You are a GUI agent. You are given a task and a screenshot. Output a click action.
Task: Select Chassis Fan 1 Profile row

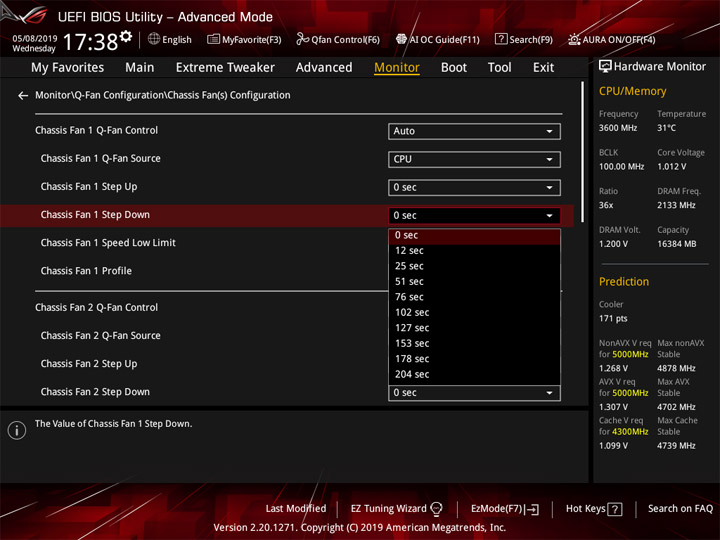[86, 271]
